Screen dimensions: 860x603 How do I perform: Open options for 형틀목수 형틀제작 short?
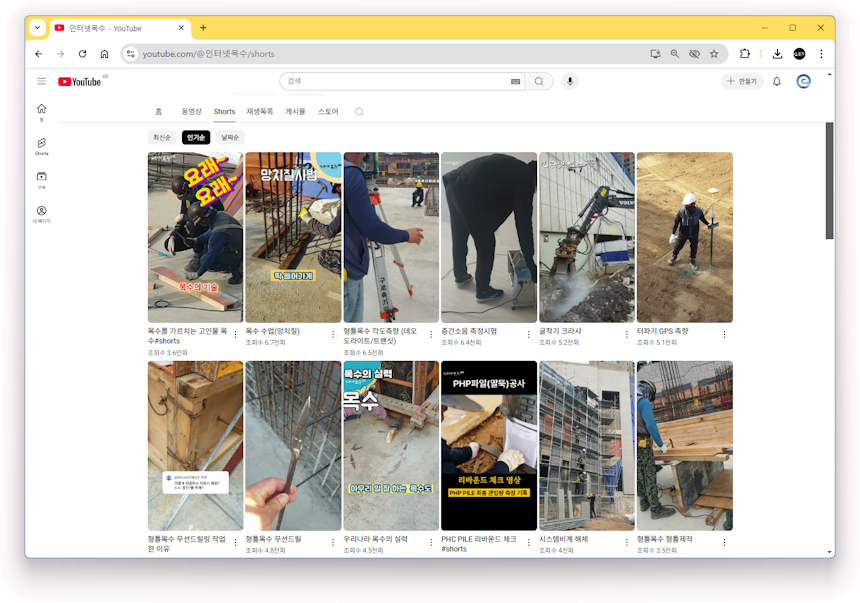click(724, 542)
